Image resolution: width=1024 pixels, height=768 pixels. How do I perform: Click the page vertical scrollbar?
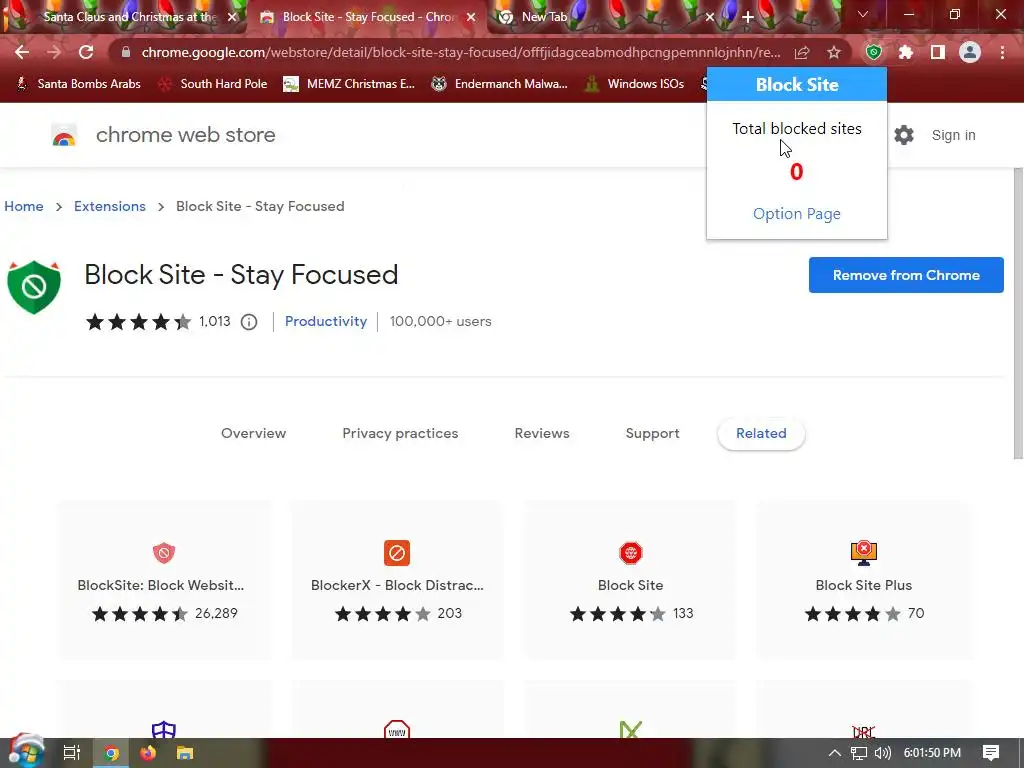[x=1018, y=313]
